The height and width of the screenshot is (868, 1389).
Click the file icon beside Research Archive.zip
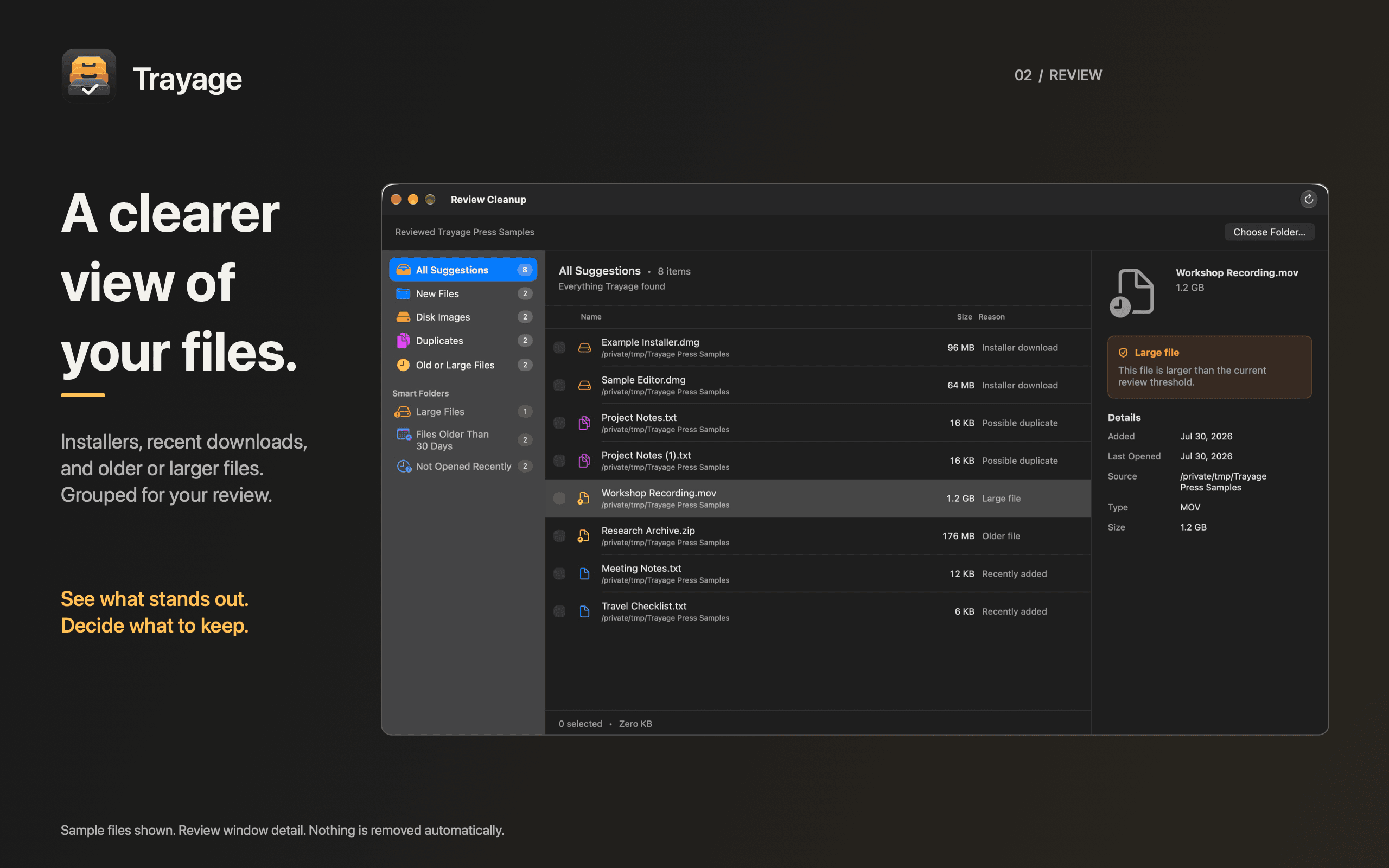coord(584,535)
